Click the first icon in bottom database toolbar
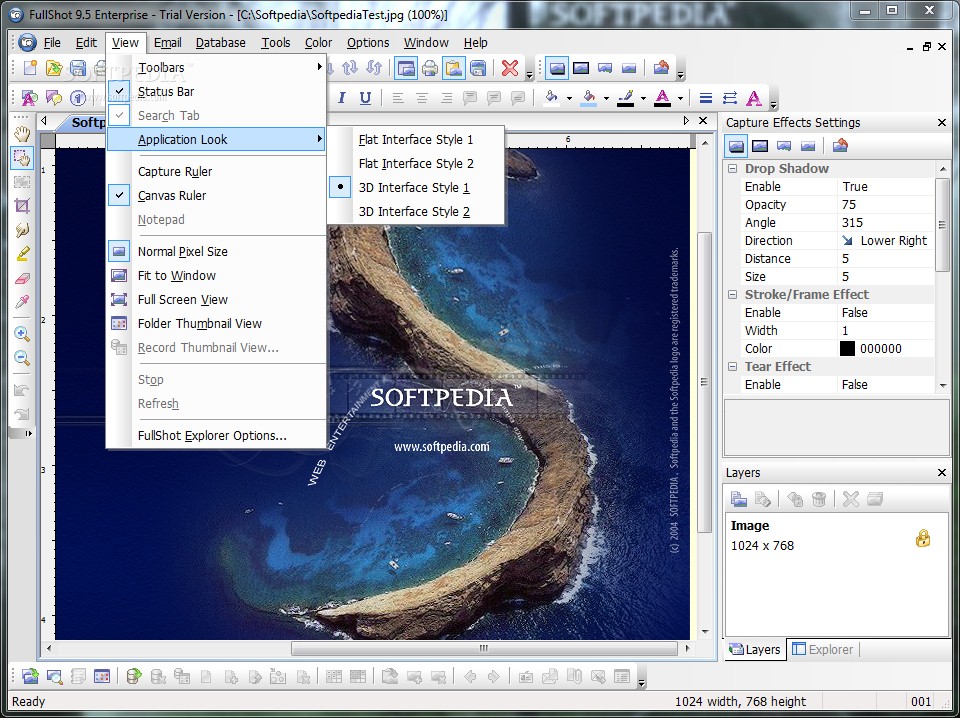The height and width of the screenshot is (718, 960). (x=30, y=676)
